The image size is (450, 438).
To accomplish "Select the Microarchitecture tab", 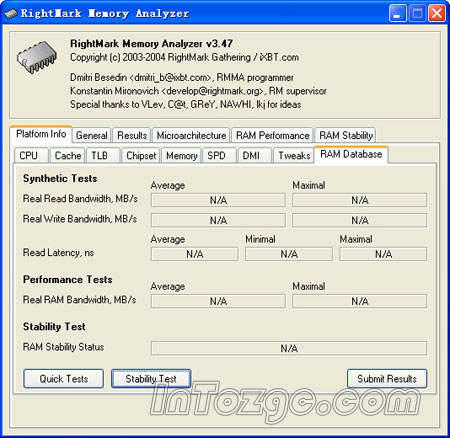I will [191, 135].
